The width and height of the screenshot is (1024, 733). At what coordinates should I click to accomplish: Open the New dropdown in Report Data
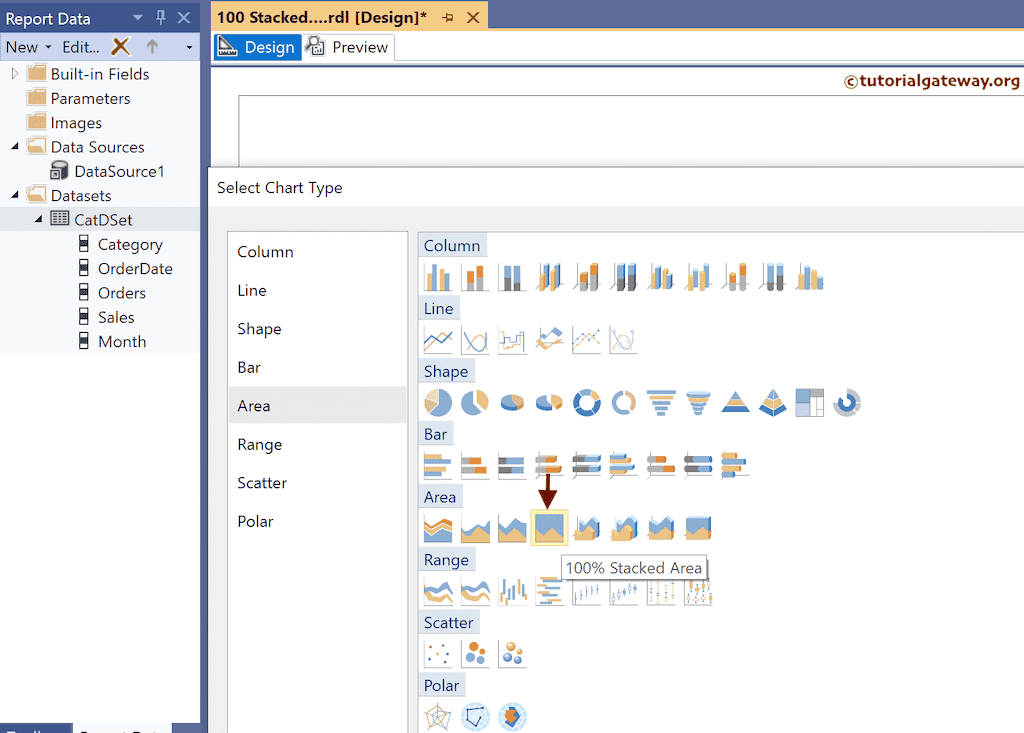coord(28,47)
